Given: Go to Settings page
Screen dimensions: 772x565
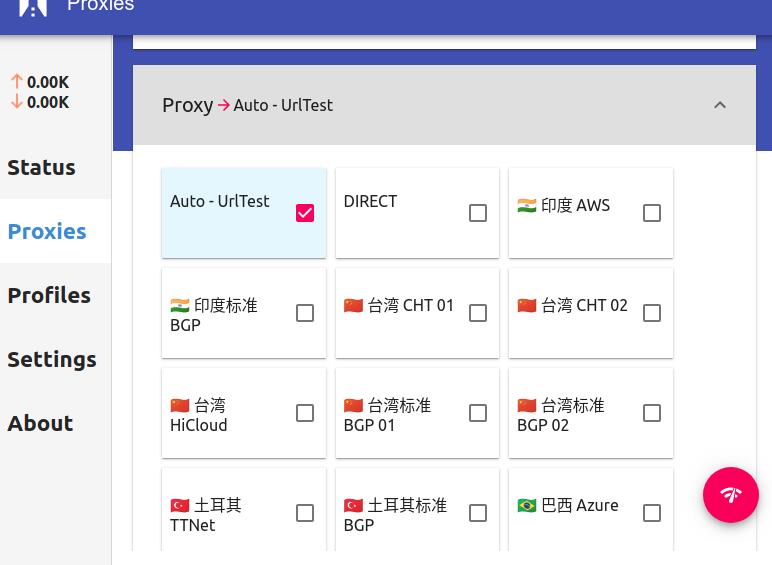Looking at the screenshot, I should pyautogui.click(x=52, y=359).
